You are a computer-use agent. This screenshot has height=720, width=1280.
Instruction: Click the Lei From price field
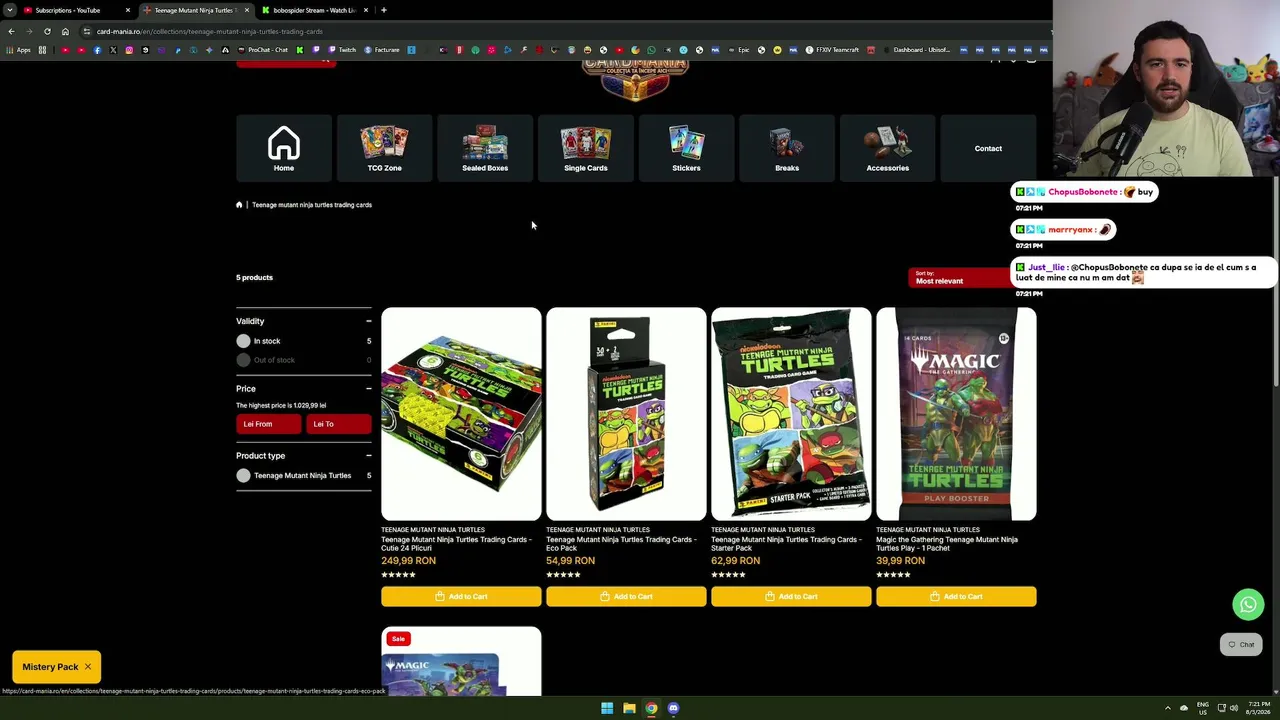coord(269,424)
